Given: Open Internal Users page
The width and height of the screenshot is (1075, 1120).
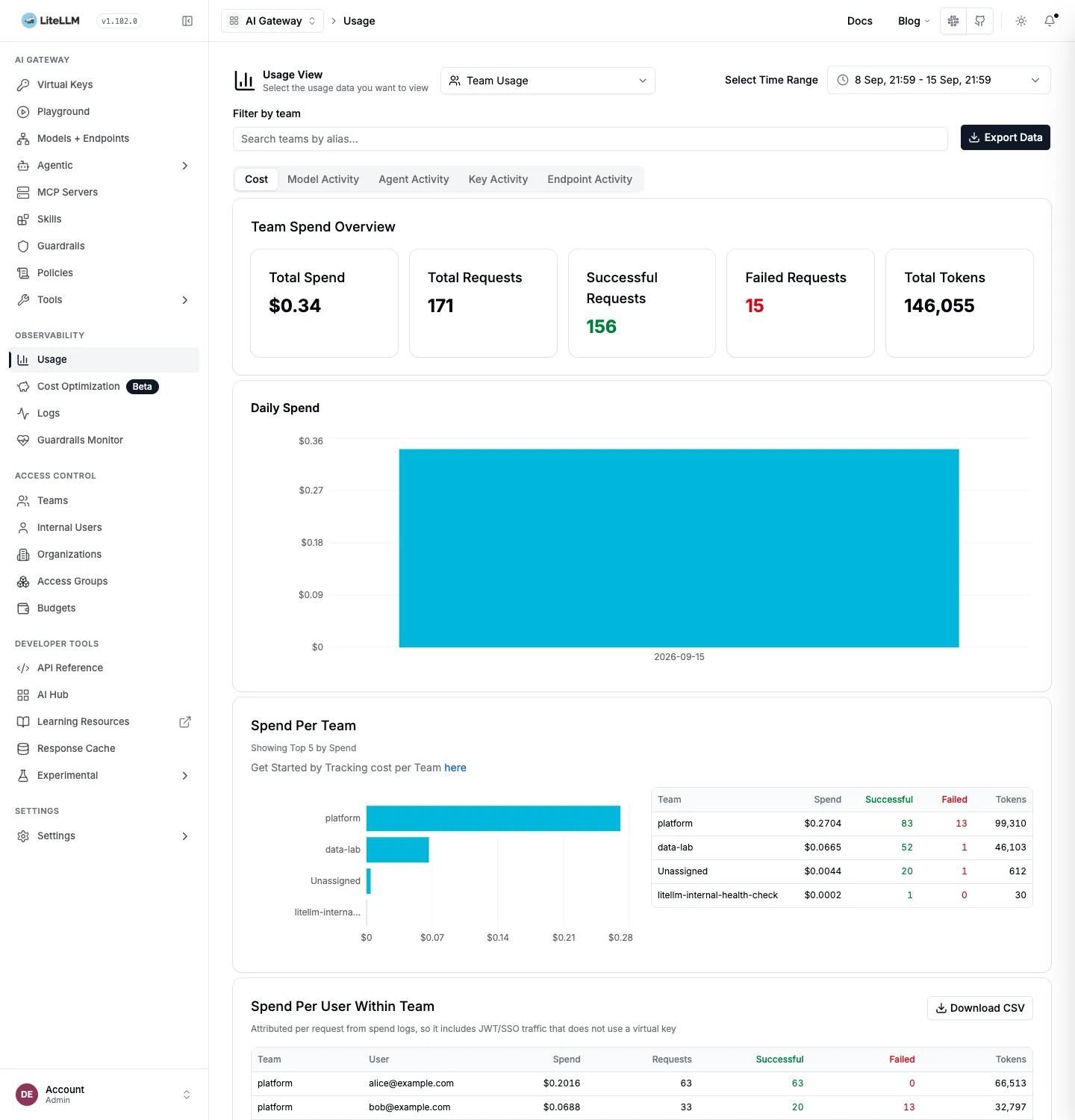Looking at the screenshot, I should (x=104, y=527).
